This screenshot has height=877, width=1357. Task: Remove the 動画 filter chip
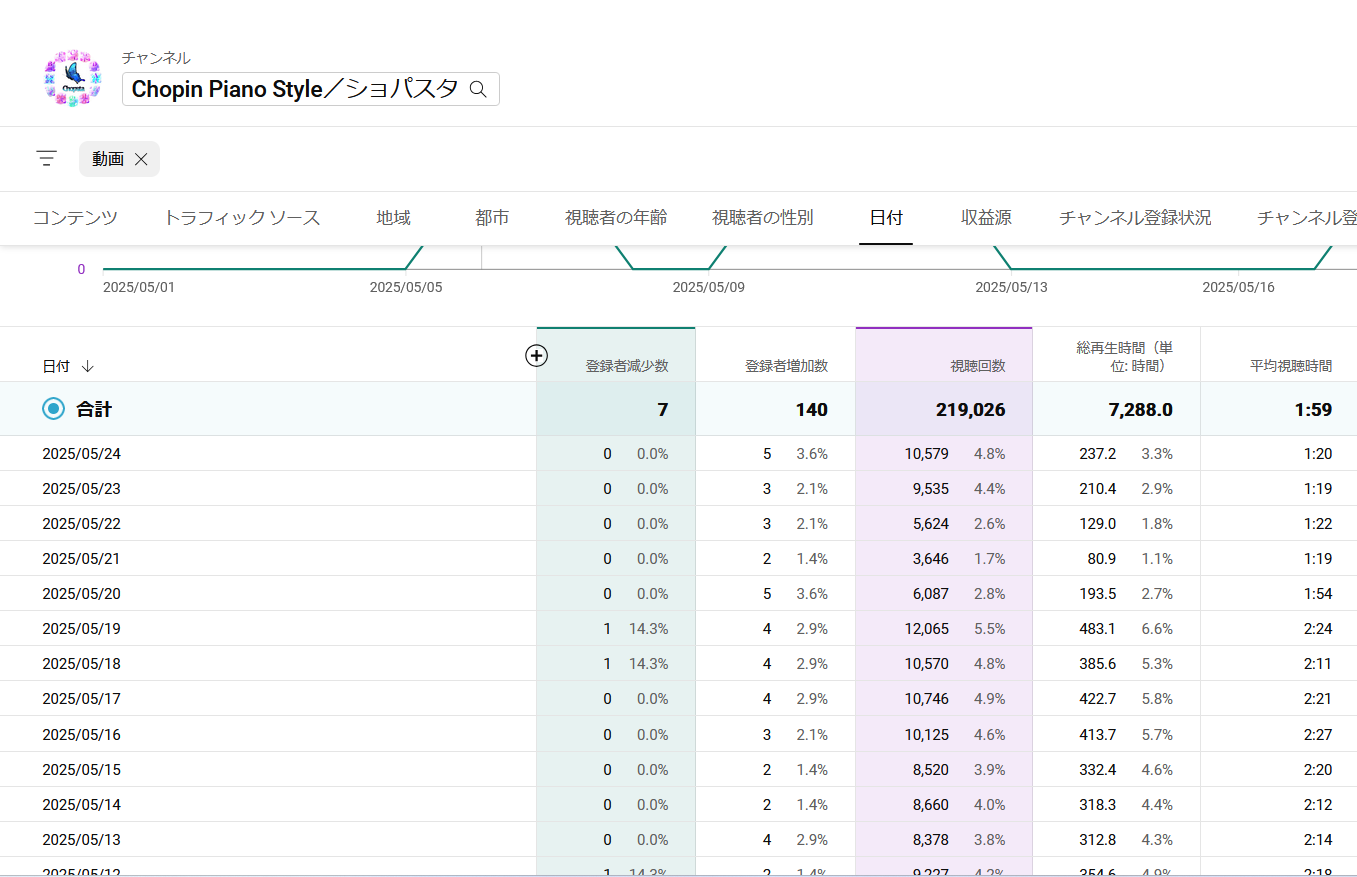click(x=141, y=159)
